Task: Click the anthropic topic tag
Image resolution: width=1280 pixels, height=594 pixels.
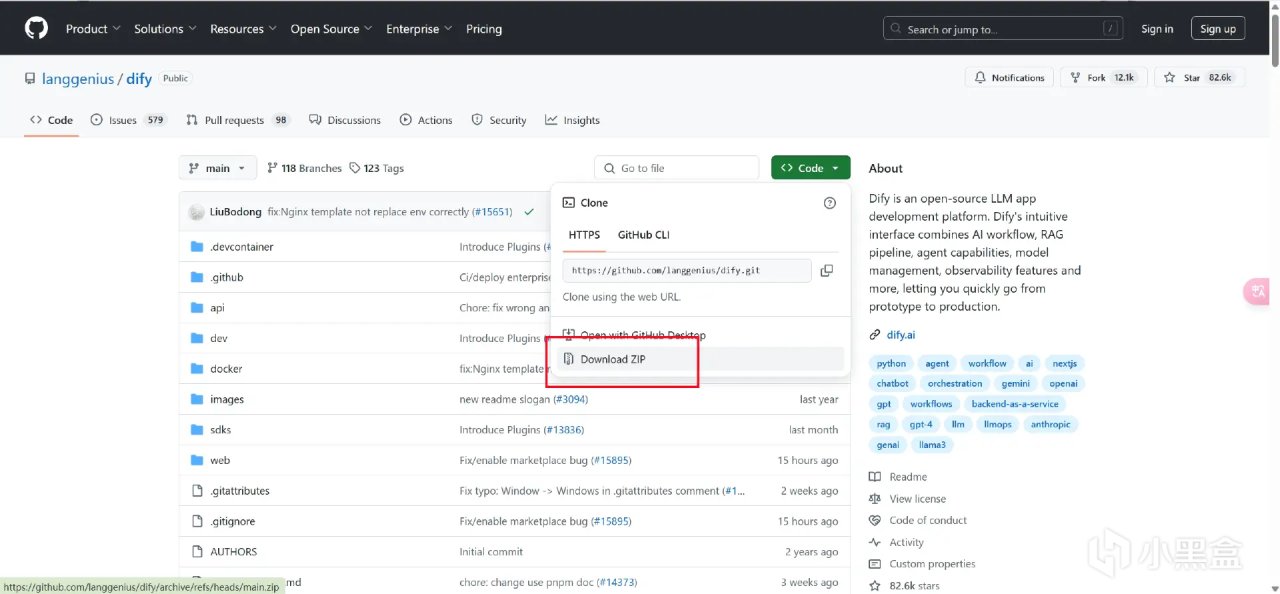Action: pyautogui.click(x=1050, y=424)
